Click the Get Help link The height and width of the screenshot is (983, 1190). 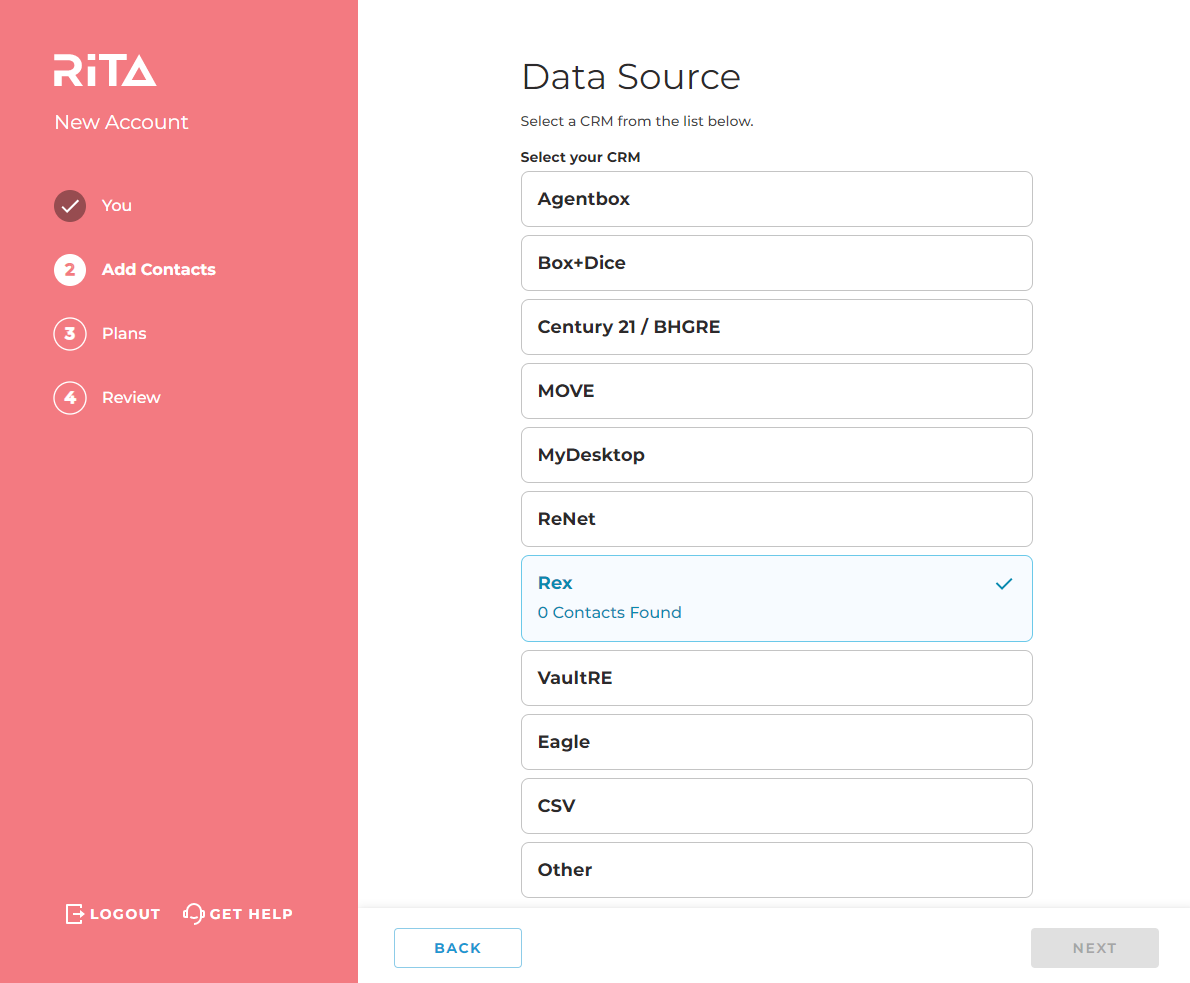(x=238, y=914)
